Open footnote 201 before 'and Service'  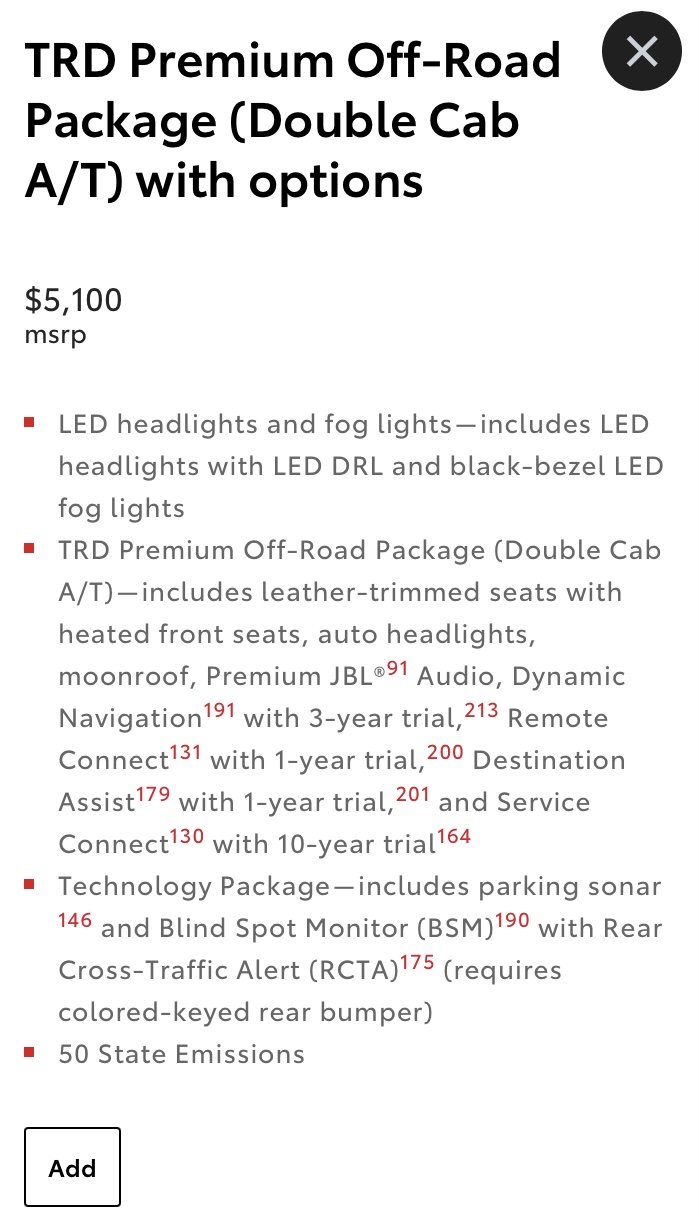pyautogui.click(x=412, y=796)
